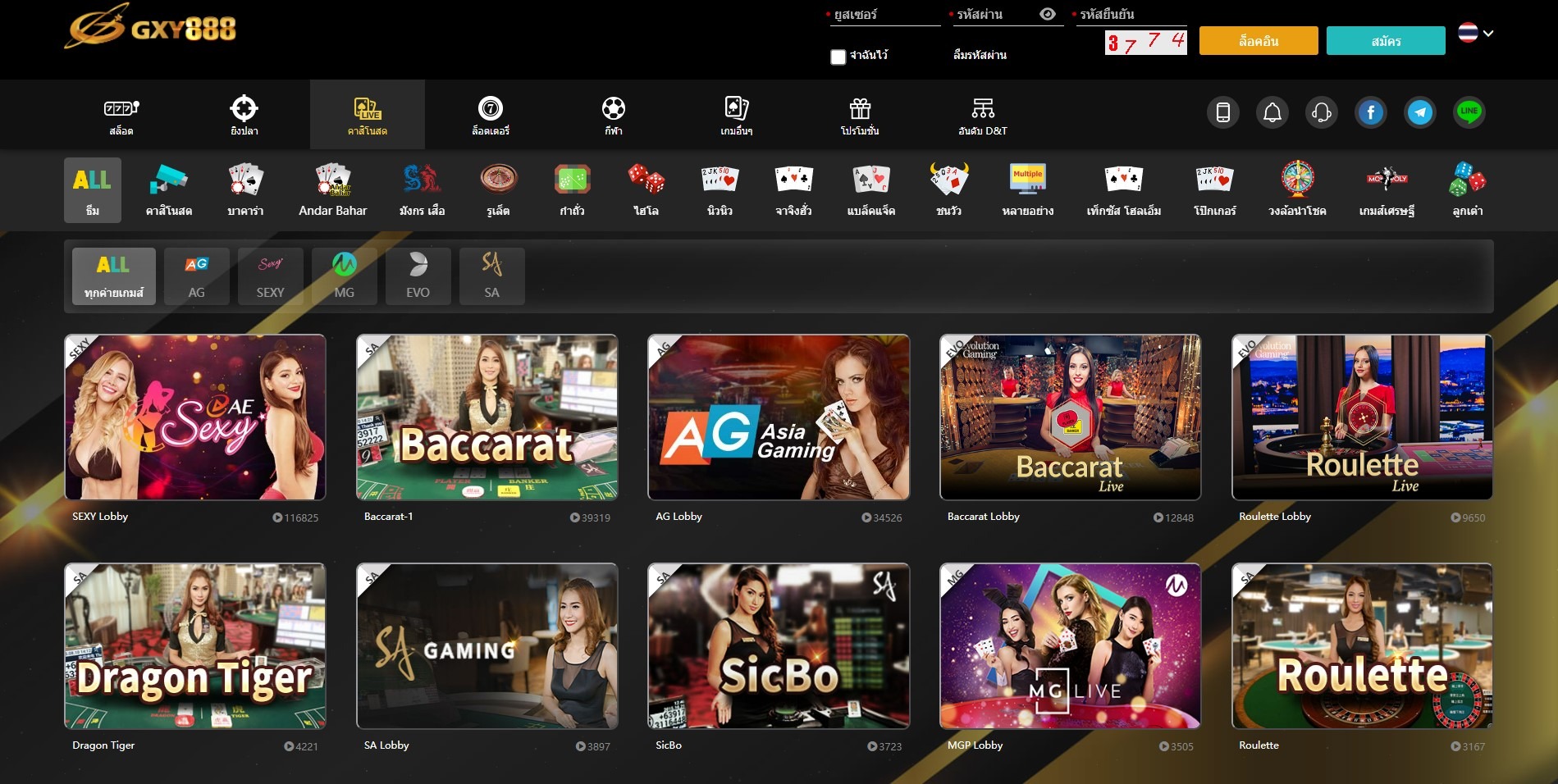Select the EVO provider tab
This screenshot has height=784, width=1558.
pyautogui.click(x=418, y=276)
